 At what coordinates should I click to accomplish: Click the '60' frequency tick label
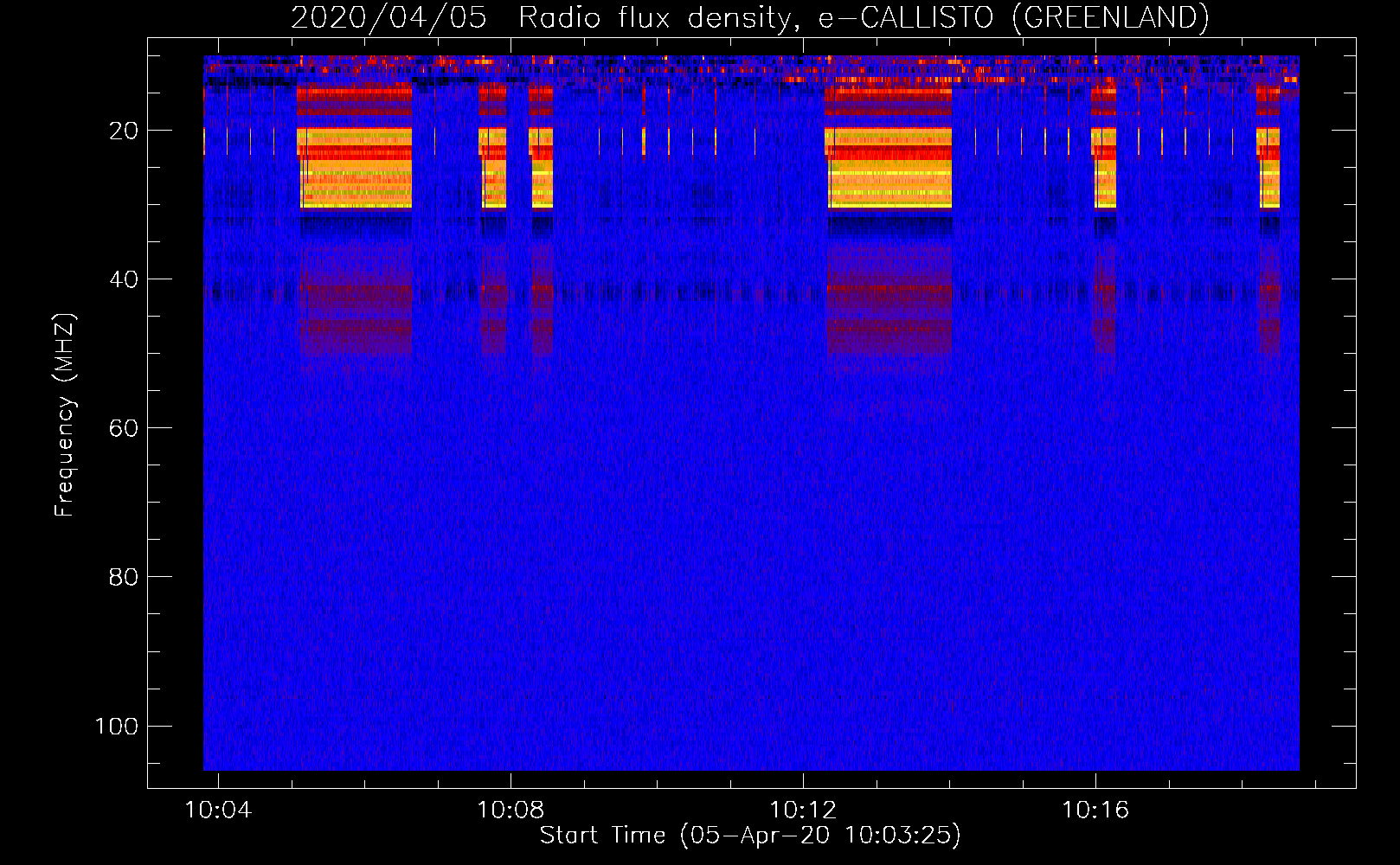click(x=124, y=428)
